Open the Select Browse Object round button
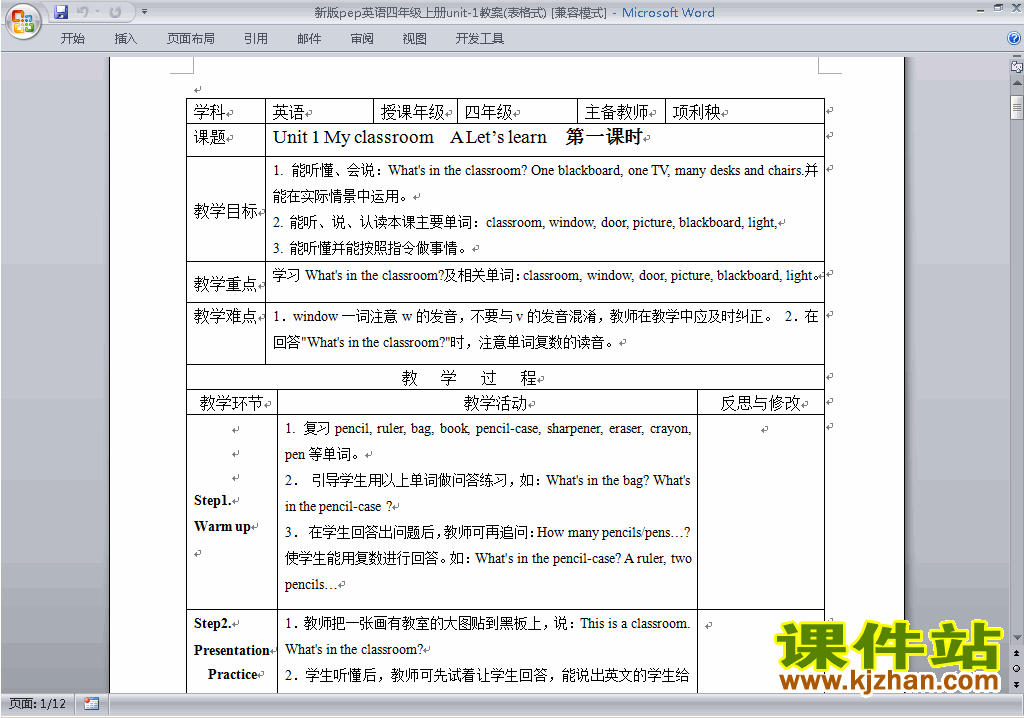The height and width of the screenshot is (718, 1024). tap(1017, 668)
